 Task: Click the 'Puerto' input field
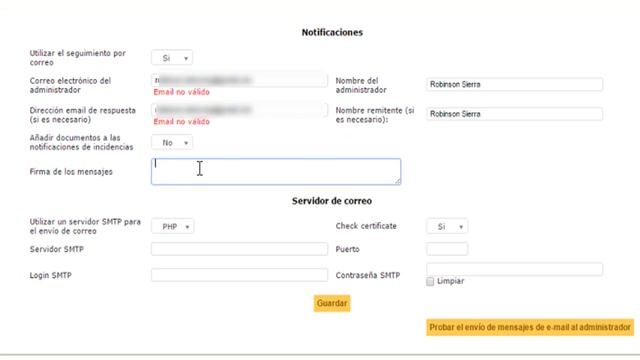coord(447,249)
